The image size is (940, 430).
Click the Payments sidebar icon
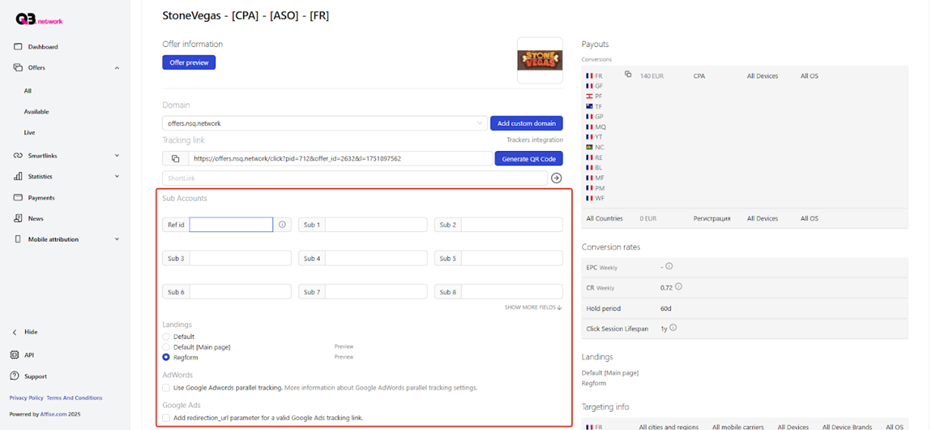[x=17, y=197]
